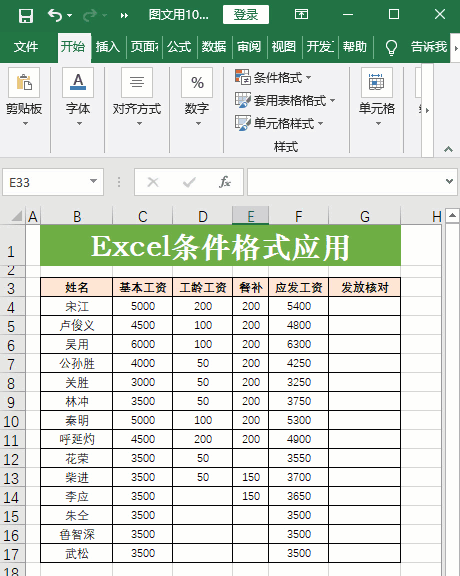Image resolution: width=460 pixels, height=576 pixels.
Task: Click the Redo arrow icon
Action: coord(90,15)
